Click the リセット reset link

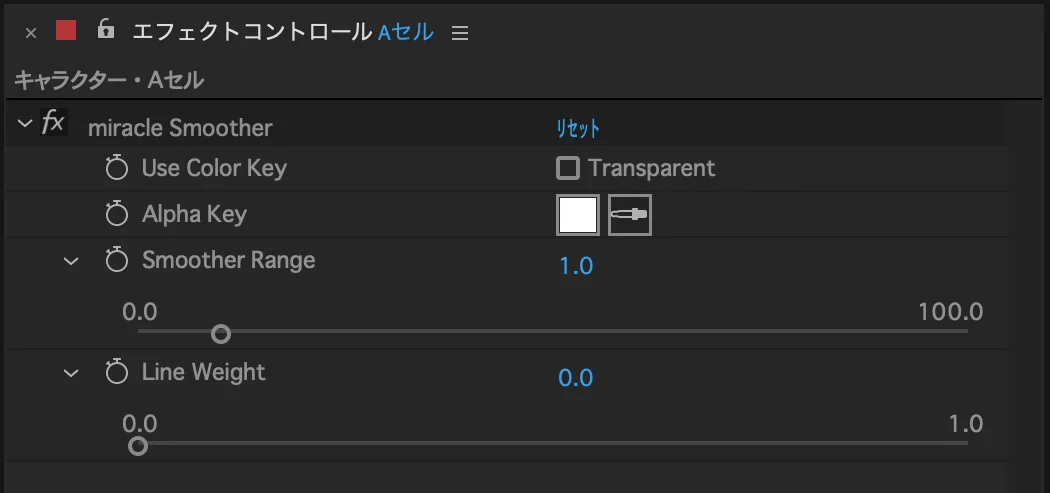pos(577,129)
